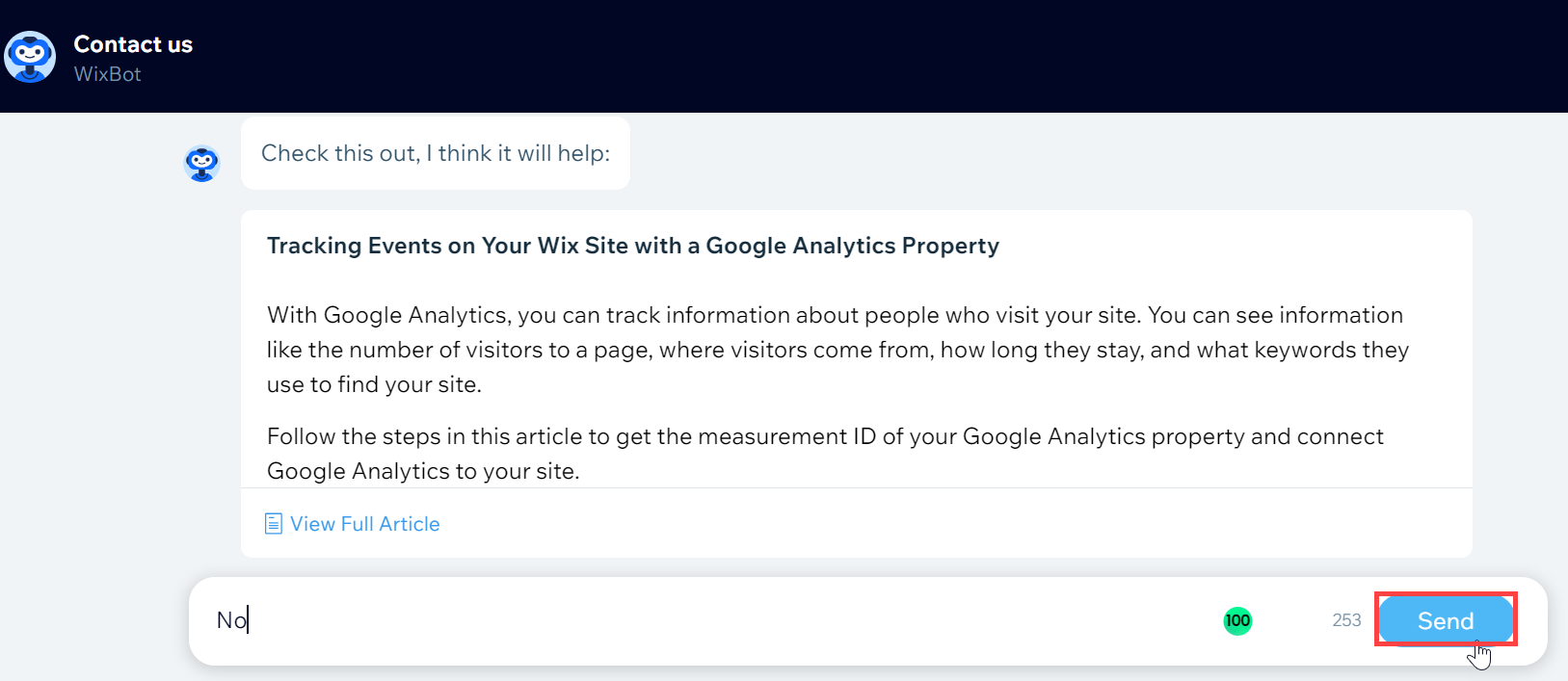Click the green 100 badge in message box

tap(1237, 621)
